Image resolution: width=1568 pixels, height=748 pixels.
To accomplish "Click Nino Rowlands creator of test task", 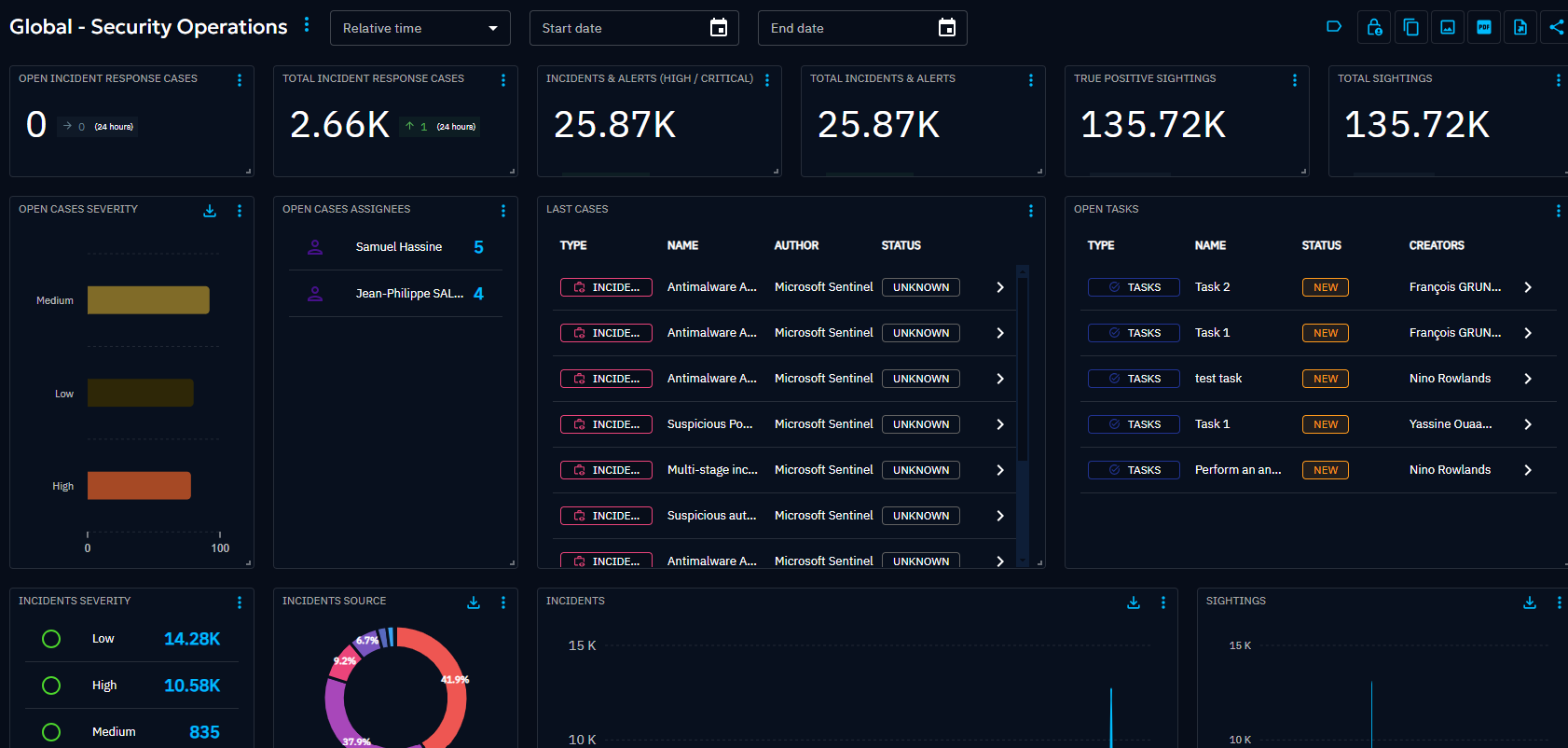I will [x=1450, y=379].
